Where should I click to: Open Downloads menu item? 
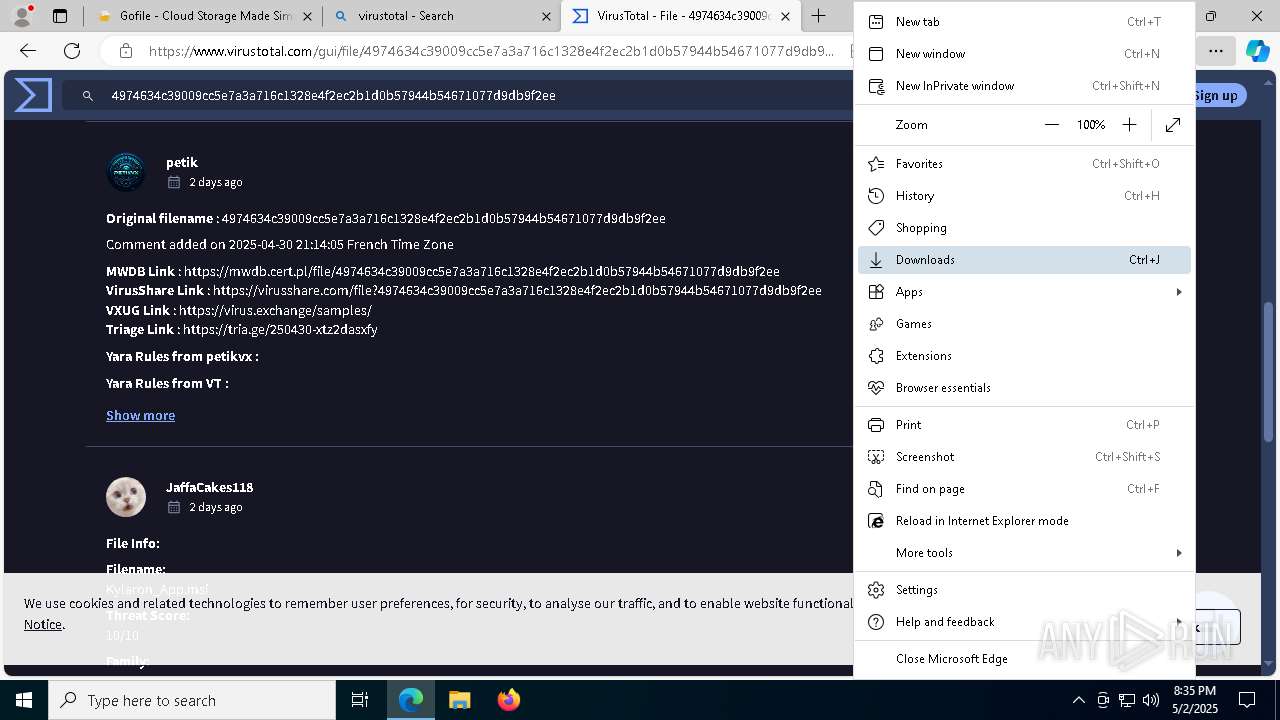[x=1024, y=260]
